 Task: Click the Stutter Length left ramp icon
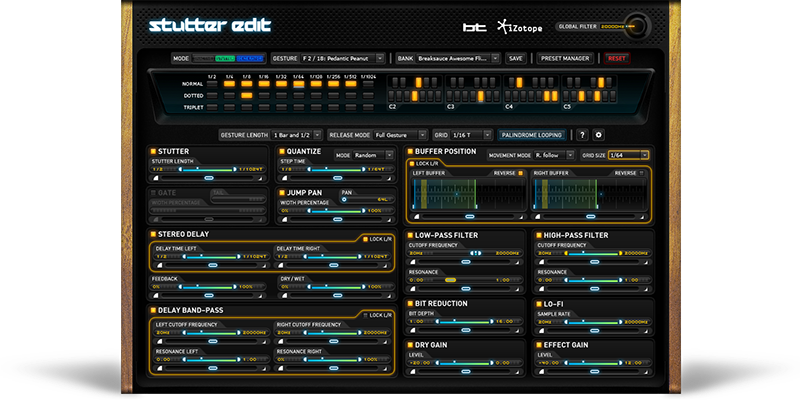[156, 178]
